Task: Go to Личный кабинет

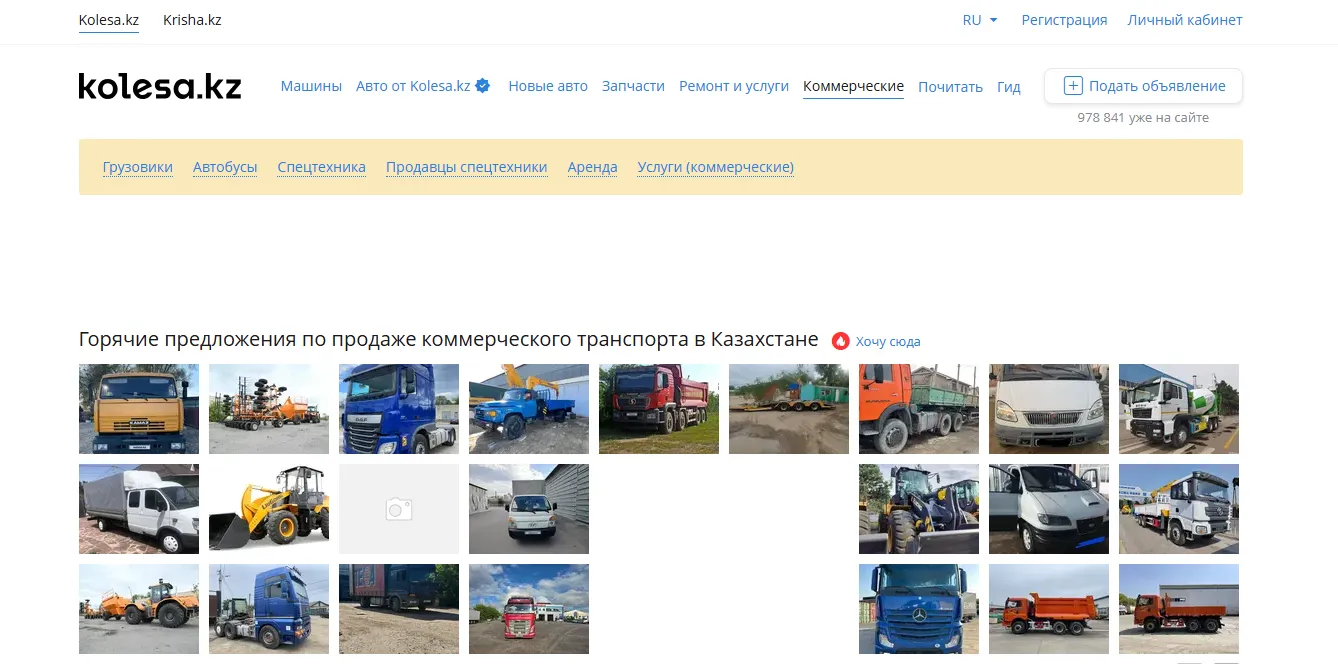Action: point(1185,20)
